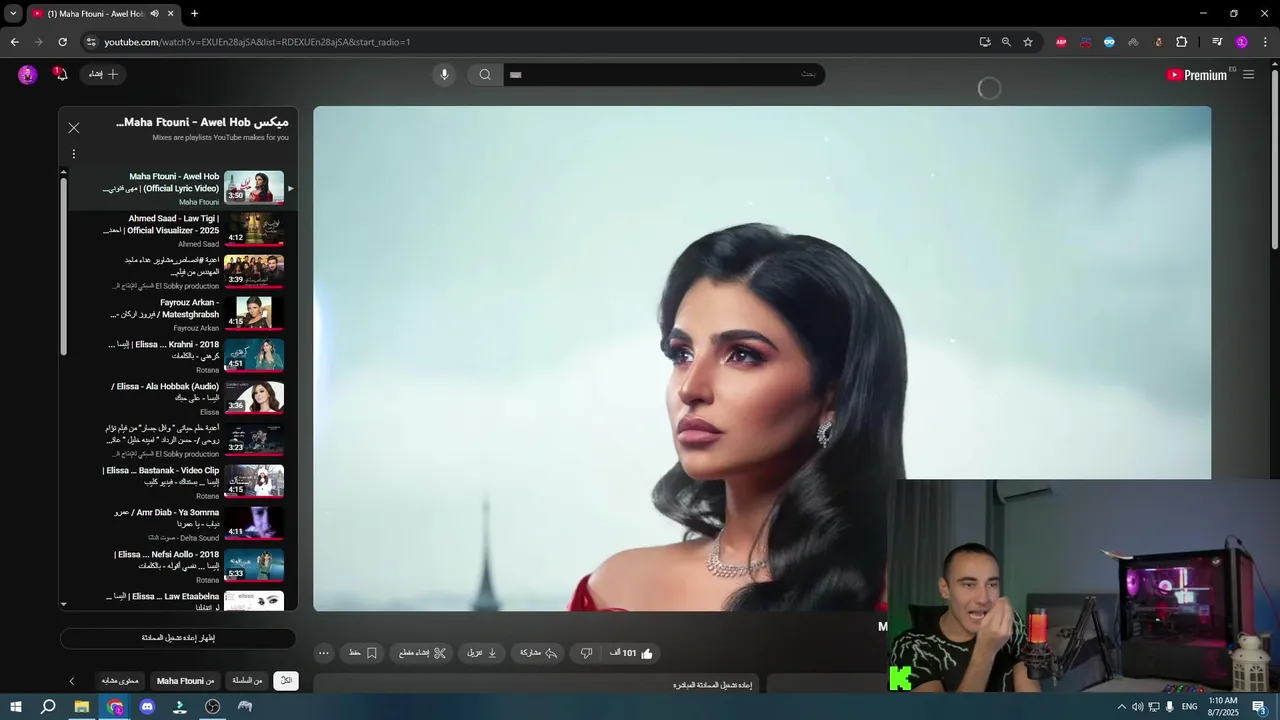The image size is (1280, 720).
Task: Mute the tab via the speaker icon
Action: (154, 14)
